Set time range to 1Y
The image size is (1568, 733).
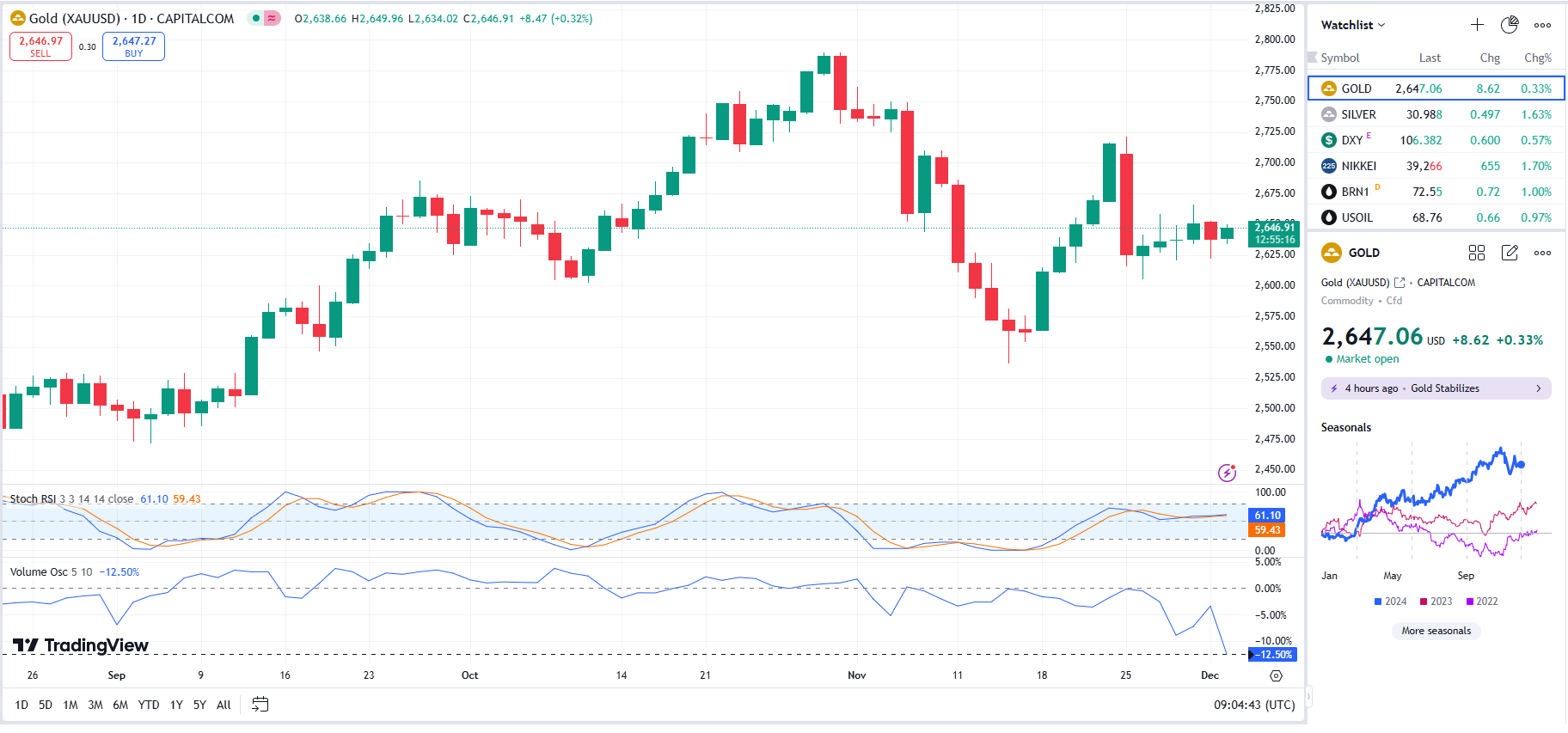click(x=176, y=705)
